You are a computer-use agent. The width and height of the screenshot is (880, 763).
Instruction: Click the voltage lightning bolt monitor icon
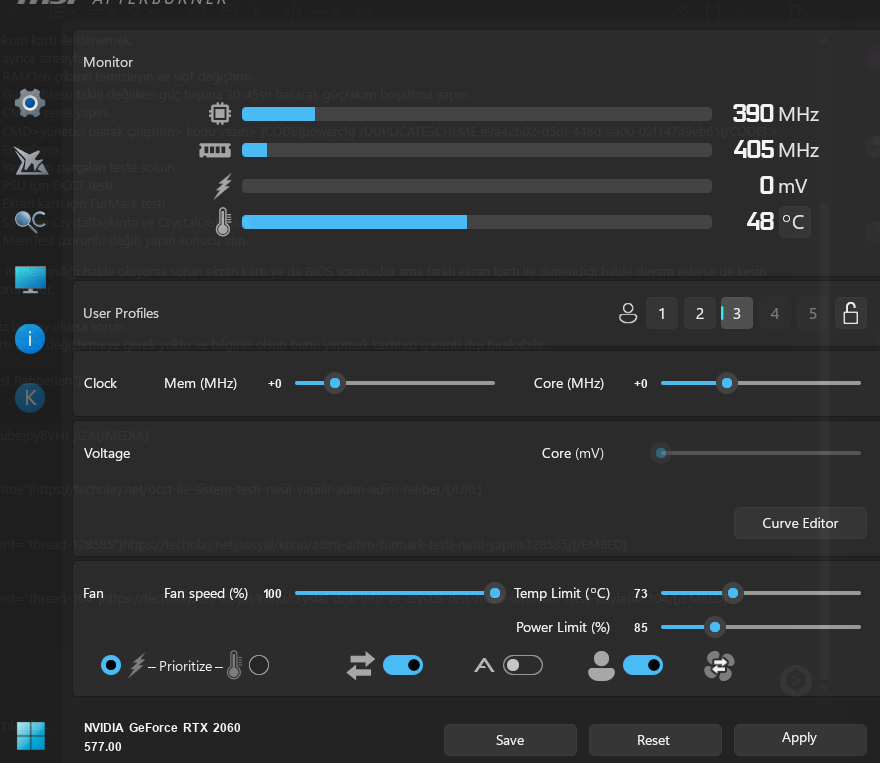223,186
